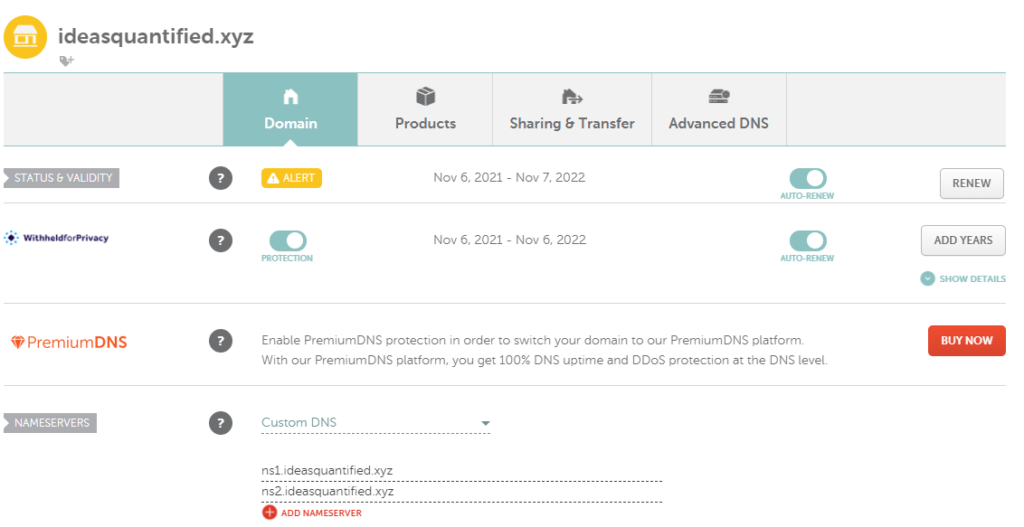Toggle domain auto-renew switch
The height and width of the screenshot is (527, 1024).
[x=808, y=178]
